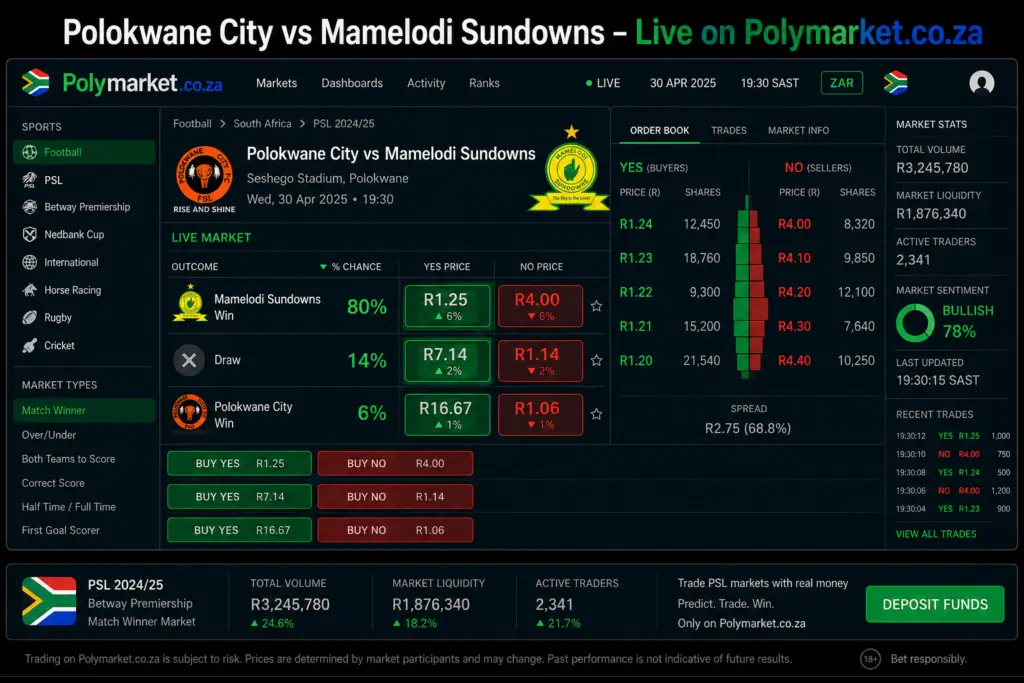Click the R7.14 Yes price for Draw
This screenshot has width=1024, height=683.
tap(447, 360)
